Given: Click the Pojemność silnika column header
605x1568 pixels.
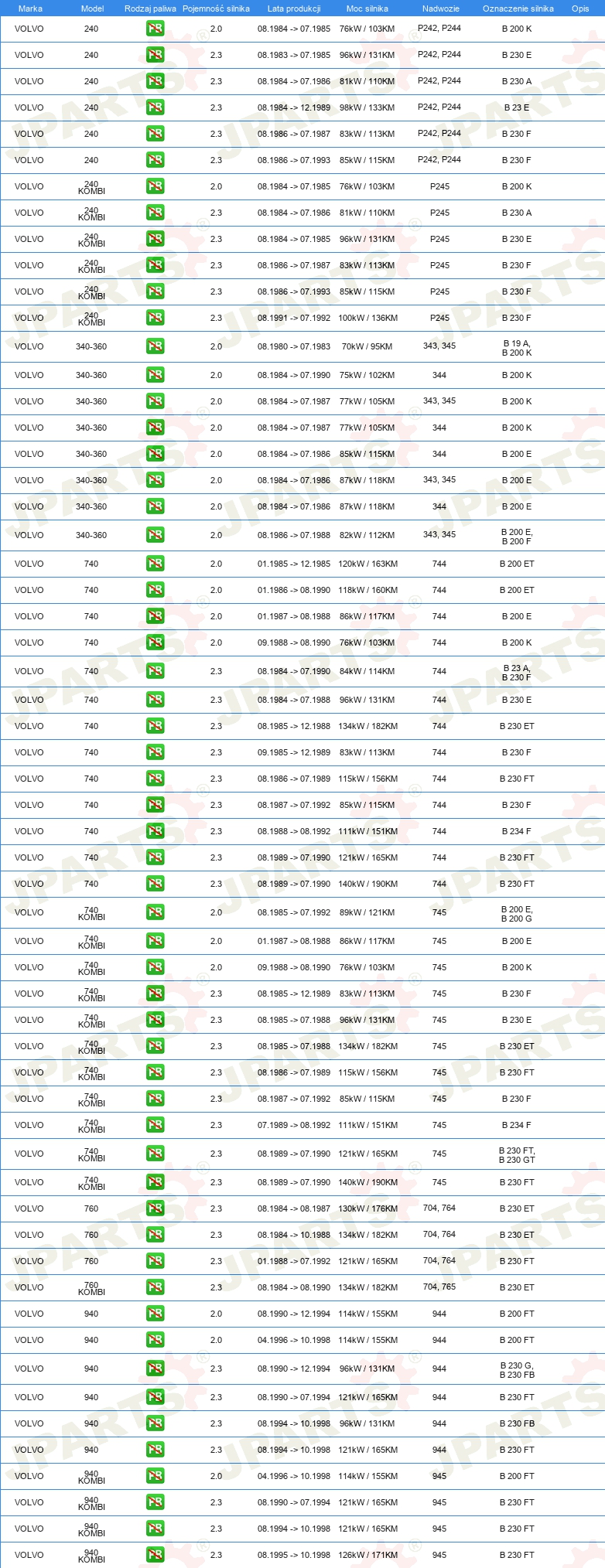Looking at the screenshot, I should click(216, 9).
